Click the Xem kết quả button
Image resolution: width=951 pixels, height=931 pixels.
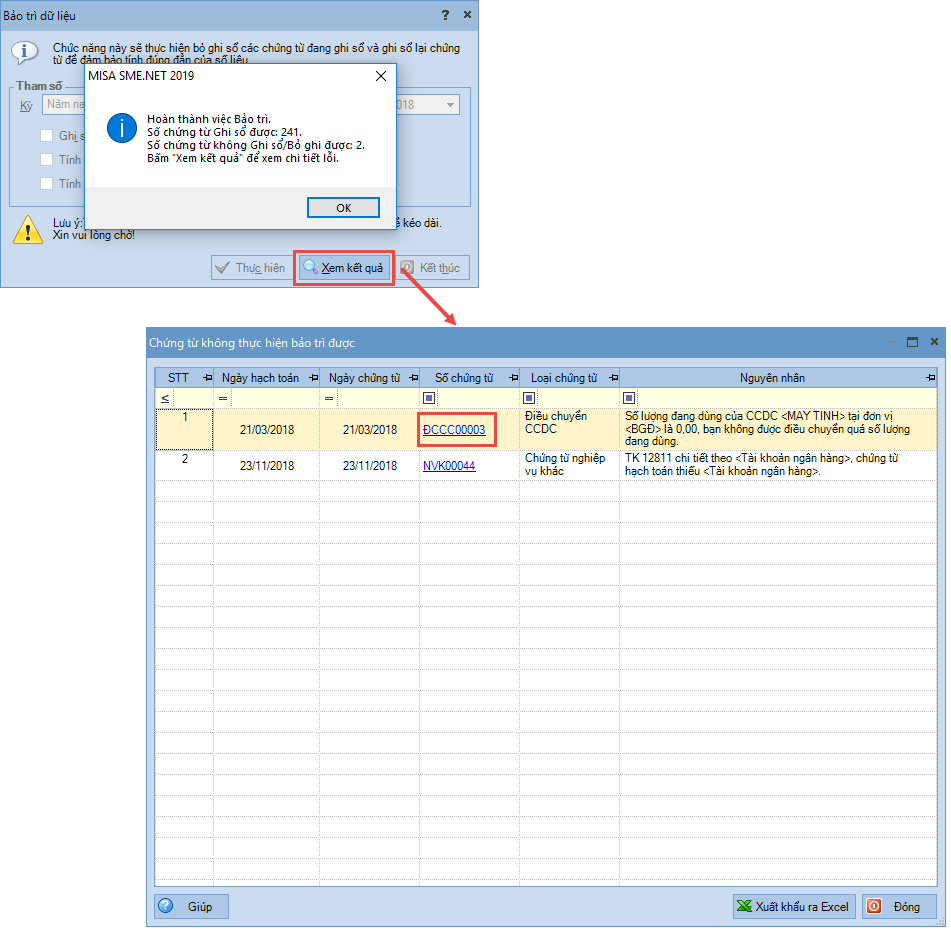point(344,268)
